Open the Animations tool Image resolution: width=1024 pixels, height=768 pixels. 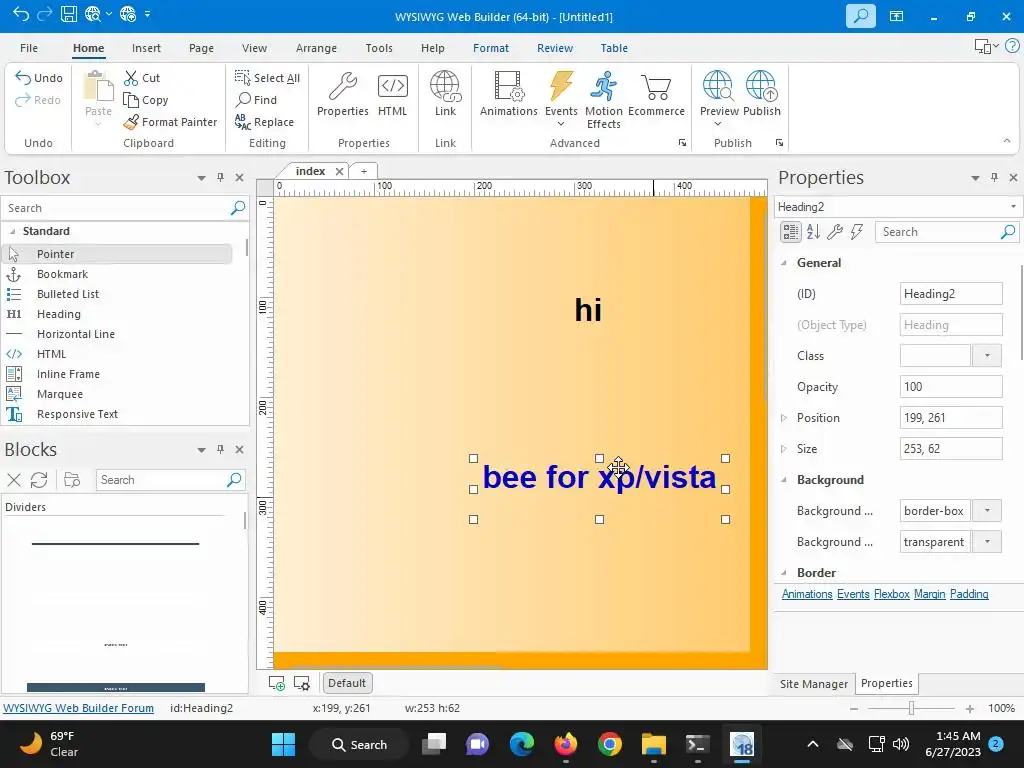pyautogui.click(x=509, y=94)
